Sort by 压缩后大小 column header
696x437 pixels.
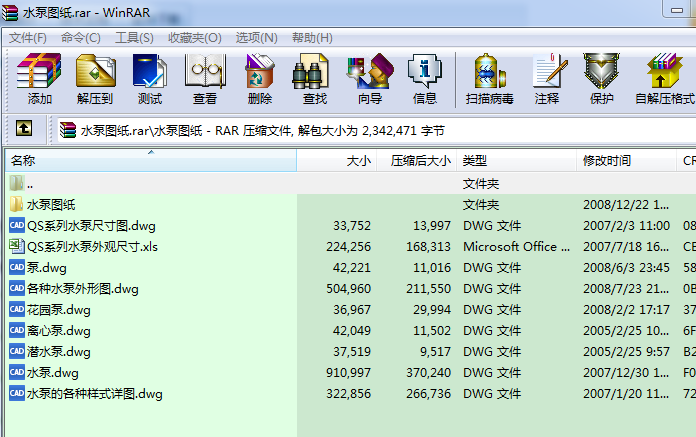tap(417, 161)
